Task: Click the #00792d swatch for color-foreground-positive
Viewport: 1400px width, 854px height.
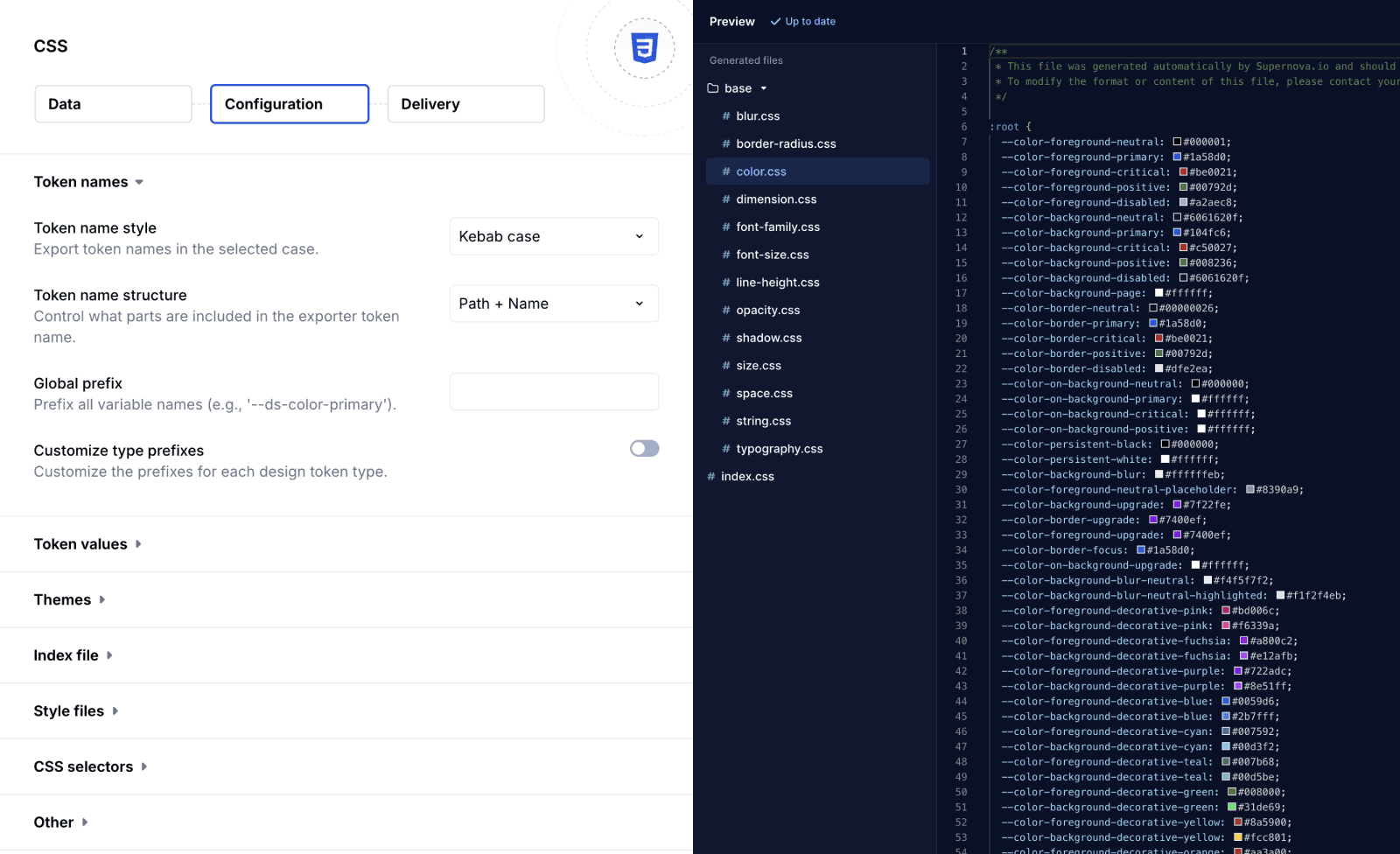Action: pos(1183,187)
